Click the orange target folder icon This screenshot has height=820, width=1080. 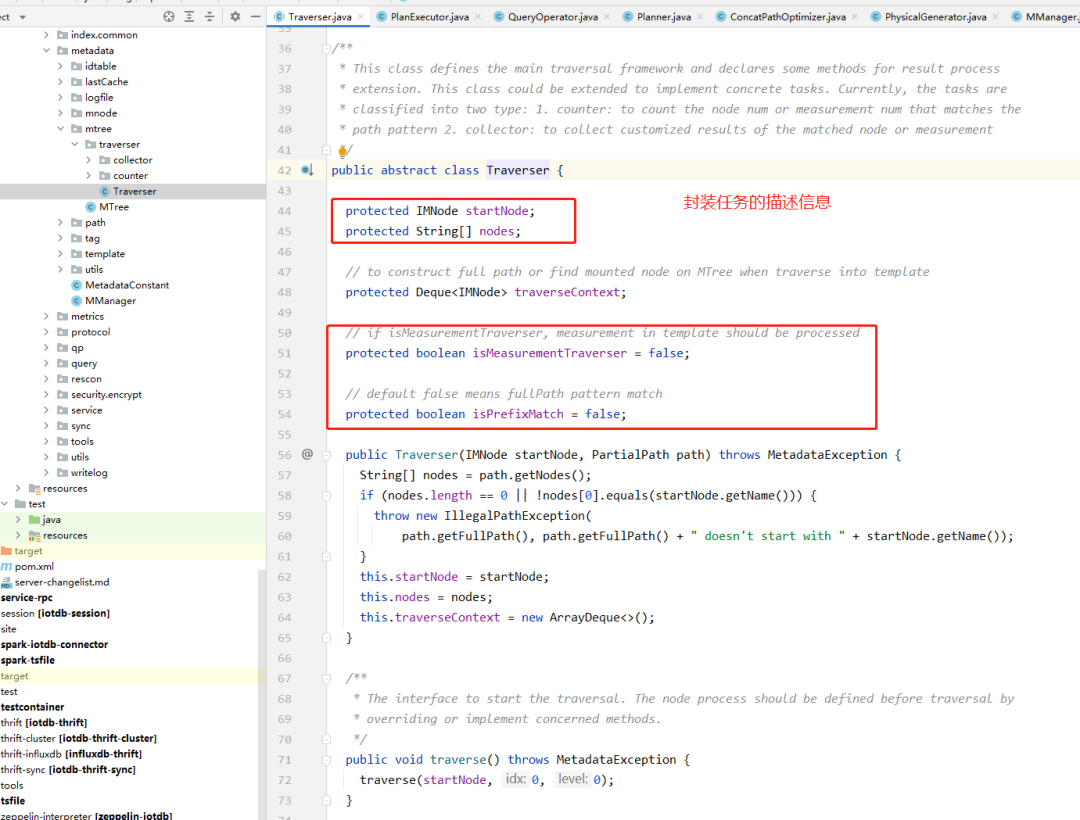tap(7, 551)
